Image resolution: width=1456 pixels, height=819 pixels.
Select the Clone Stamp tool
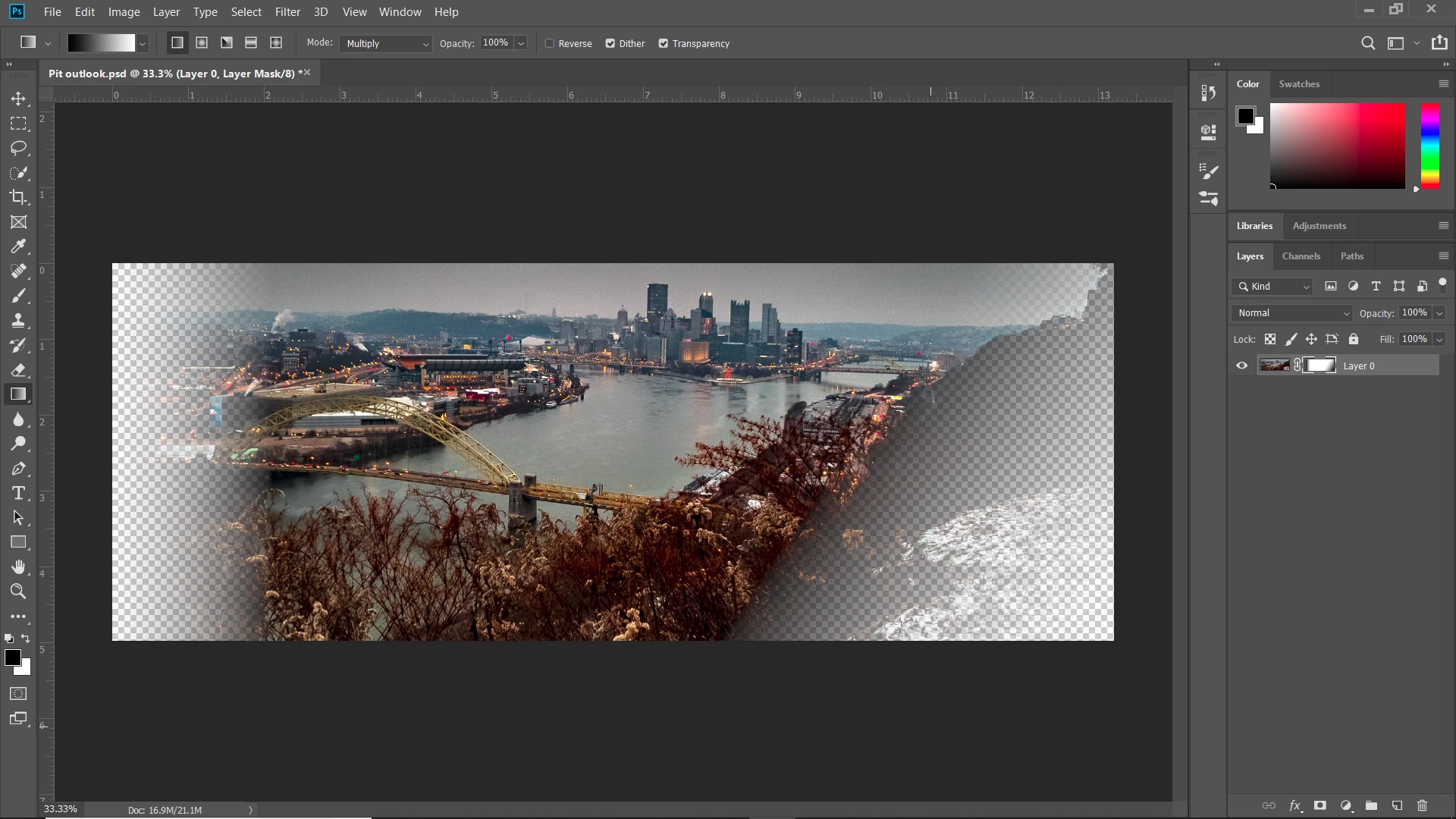pyautogui.click(x=18, y=320)
